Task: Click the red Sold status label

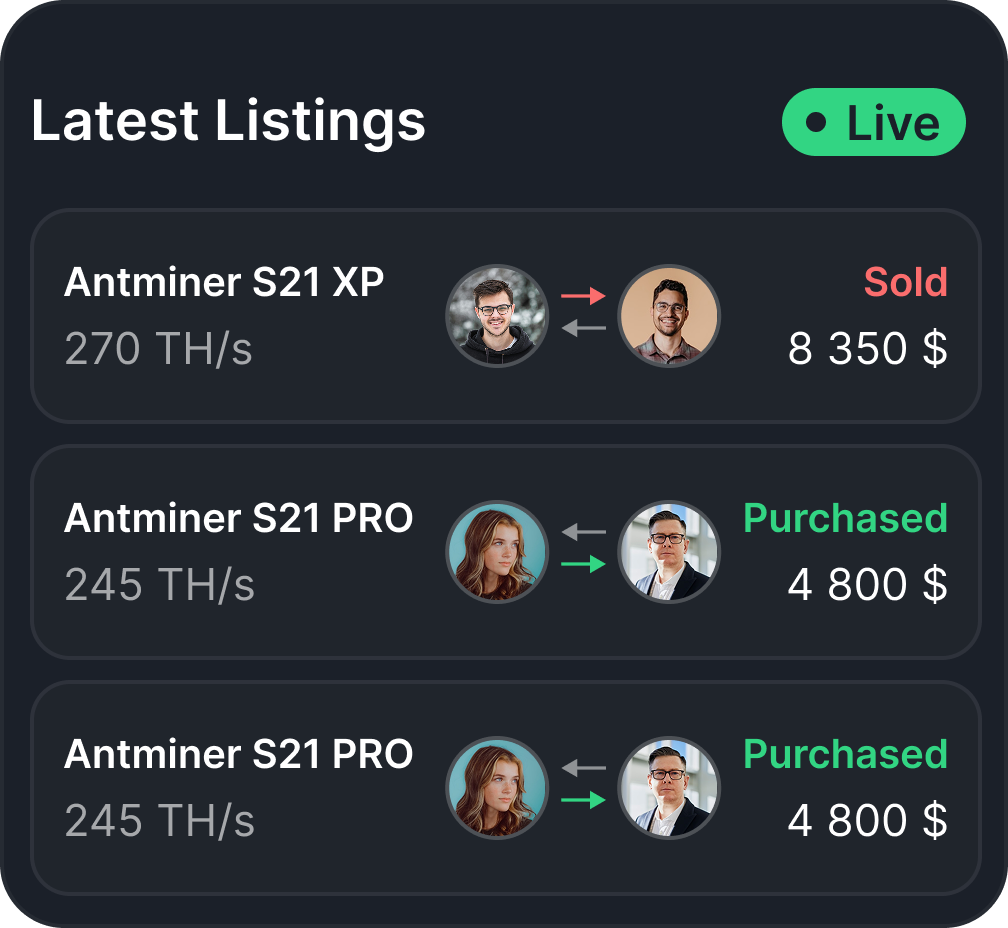Action: click(905, 283)
